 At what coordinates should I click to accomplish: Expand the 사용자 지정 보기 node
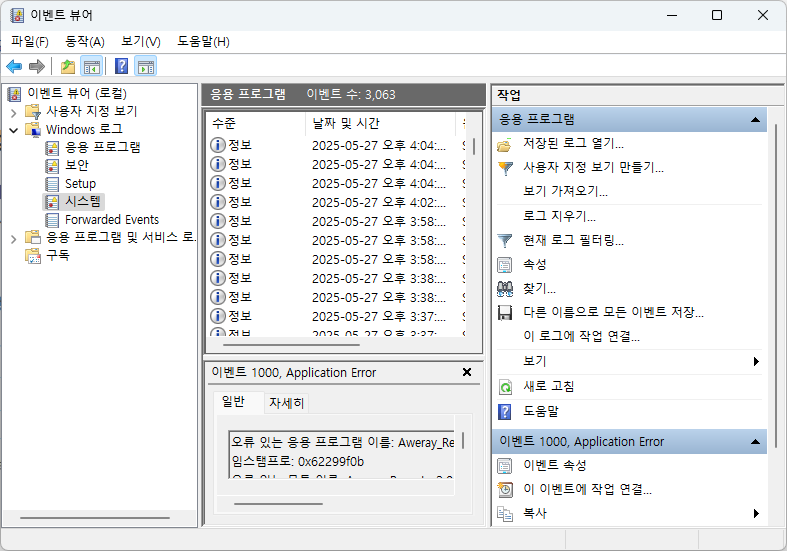point(14,112)
